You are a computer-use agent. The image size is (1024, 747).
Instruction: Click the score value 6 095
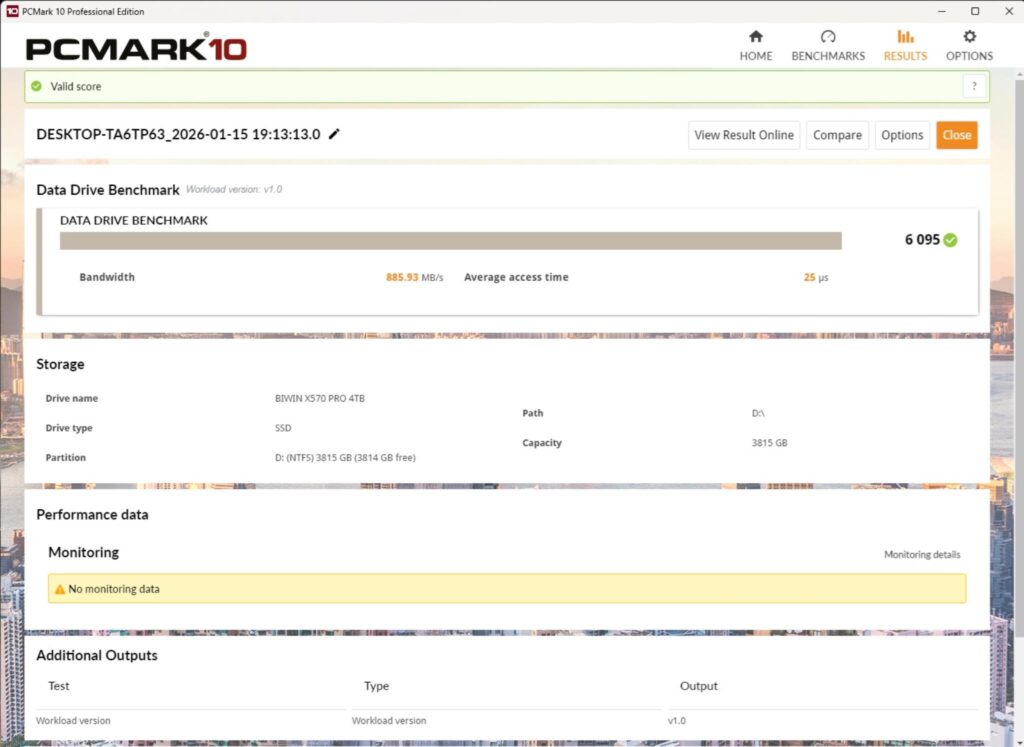point(922,240)
